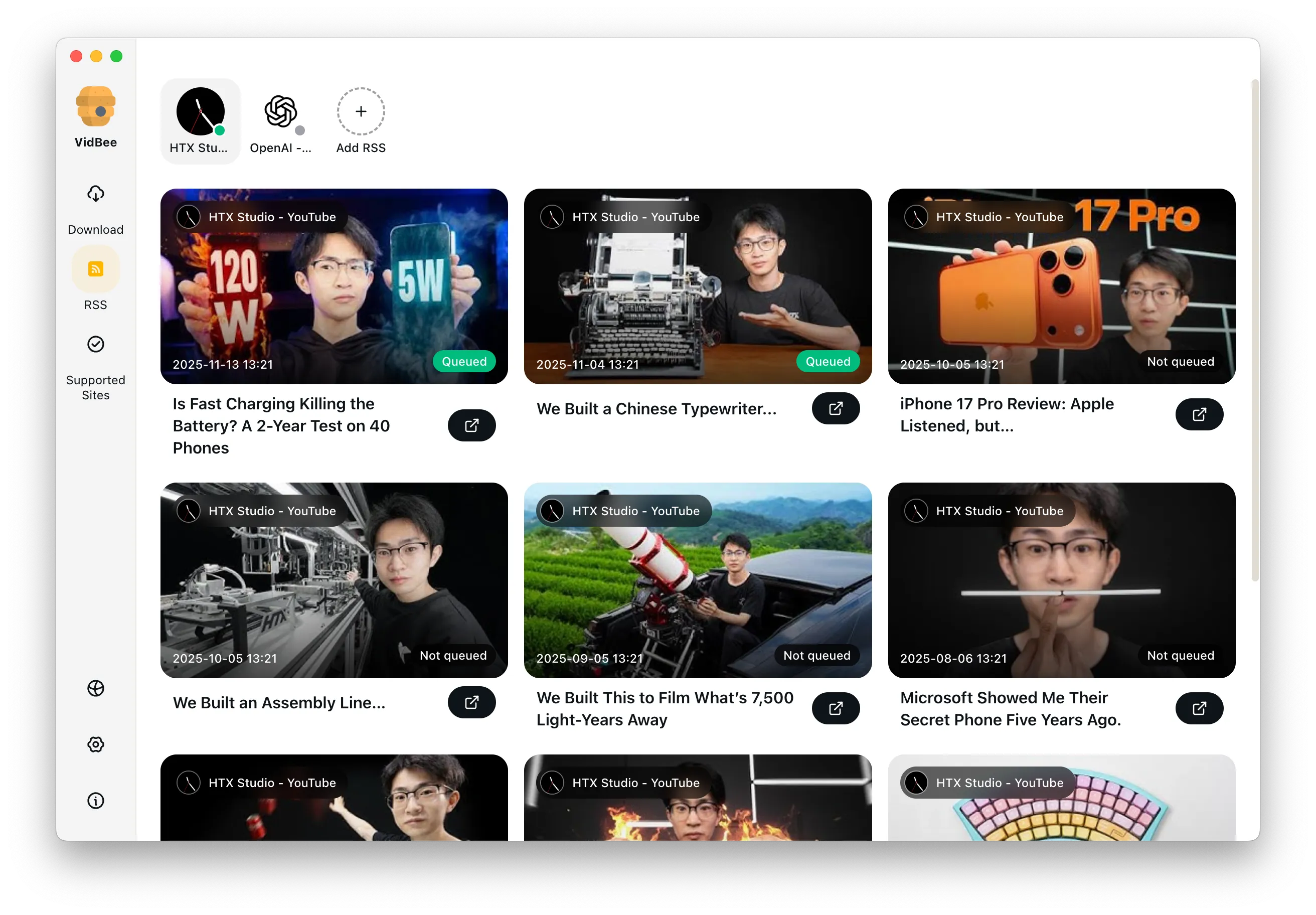Open the info panel via the sidebar icon
1316x915 pixels.
(x=95, y=800)
